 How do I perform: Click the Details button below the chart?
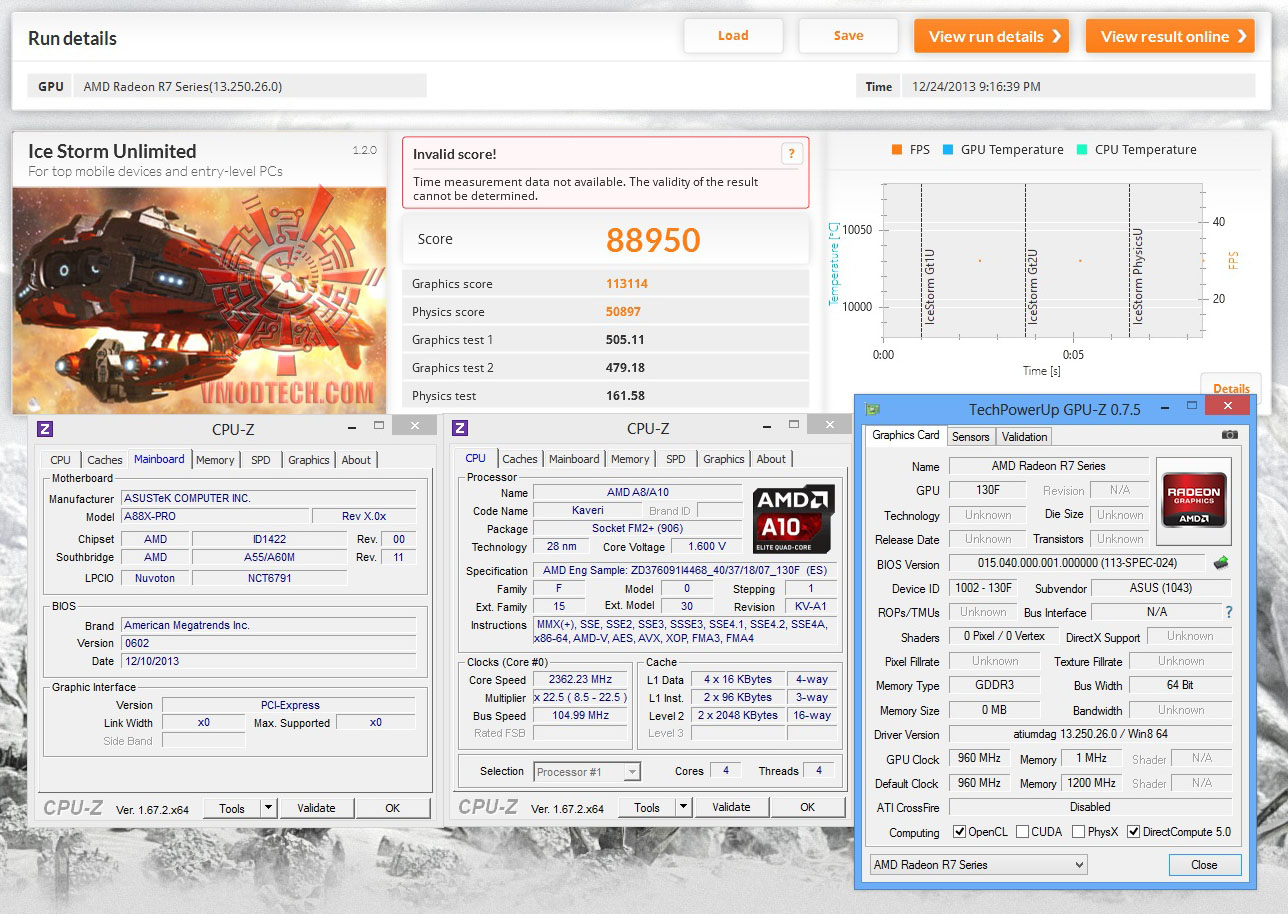pos(1231,388)
